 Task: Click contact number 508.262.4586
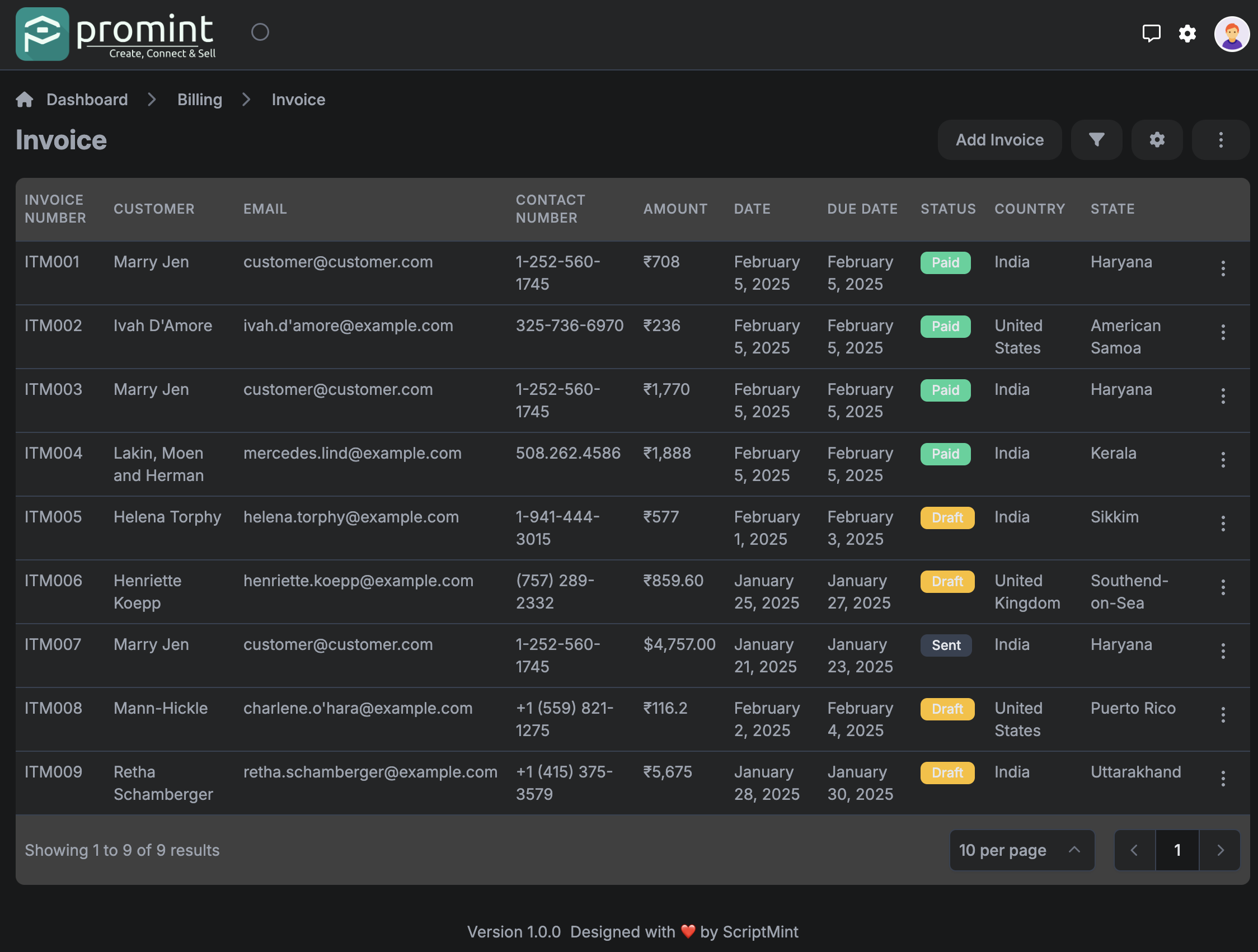click(x=567, y=453)
